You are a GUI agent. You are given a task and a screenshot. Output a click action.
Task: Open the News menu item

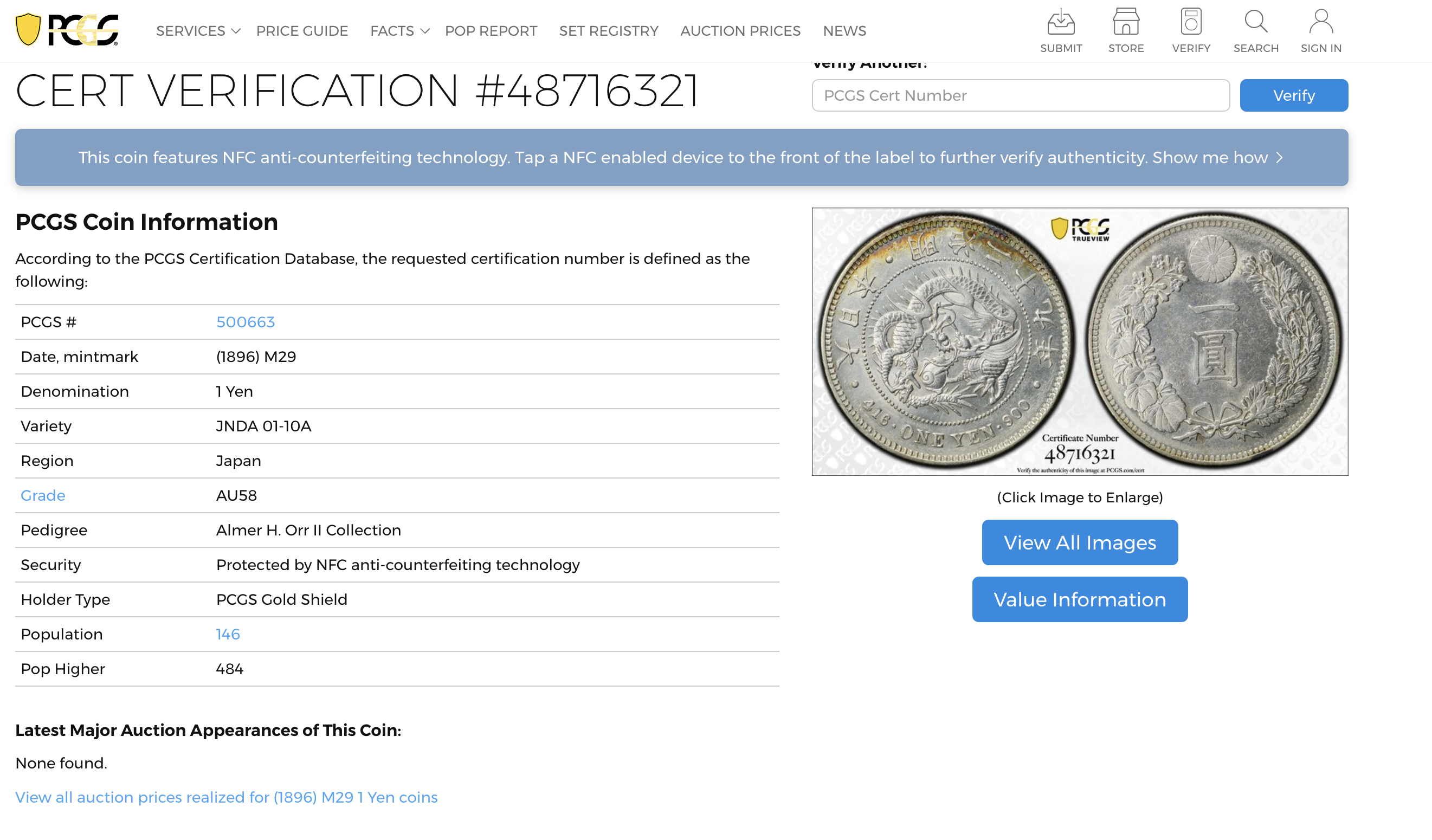tap(844, 31)
